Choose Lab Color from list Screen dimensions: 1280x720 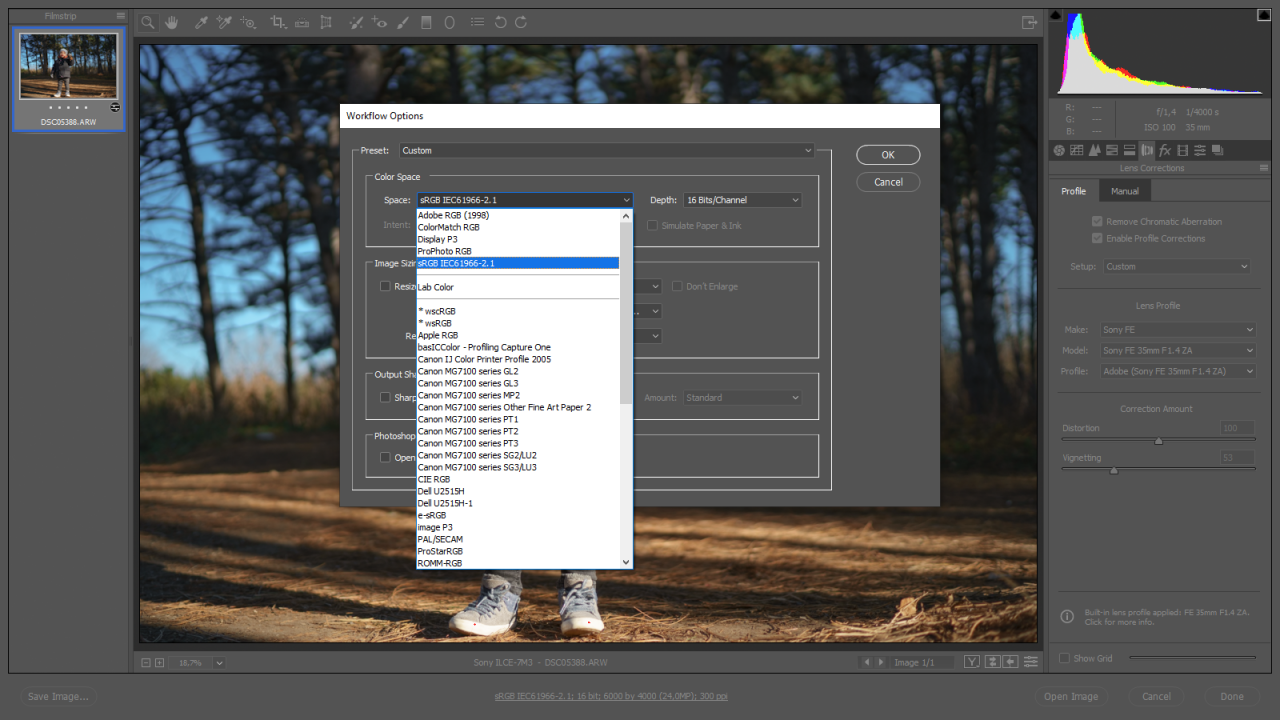coord(518,287)
